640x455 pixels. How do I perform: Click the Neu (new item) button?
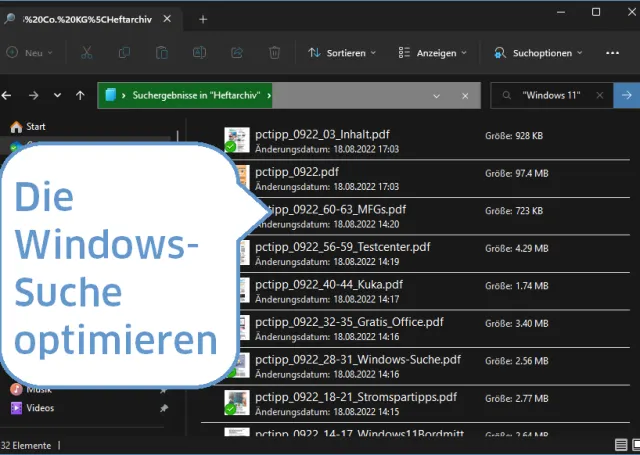coord(30,53)
